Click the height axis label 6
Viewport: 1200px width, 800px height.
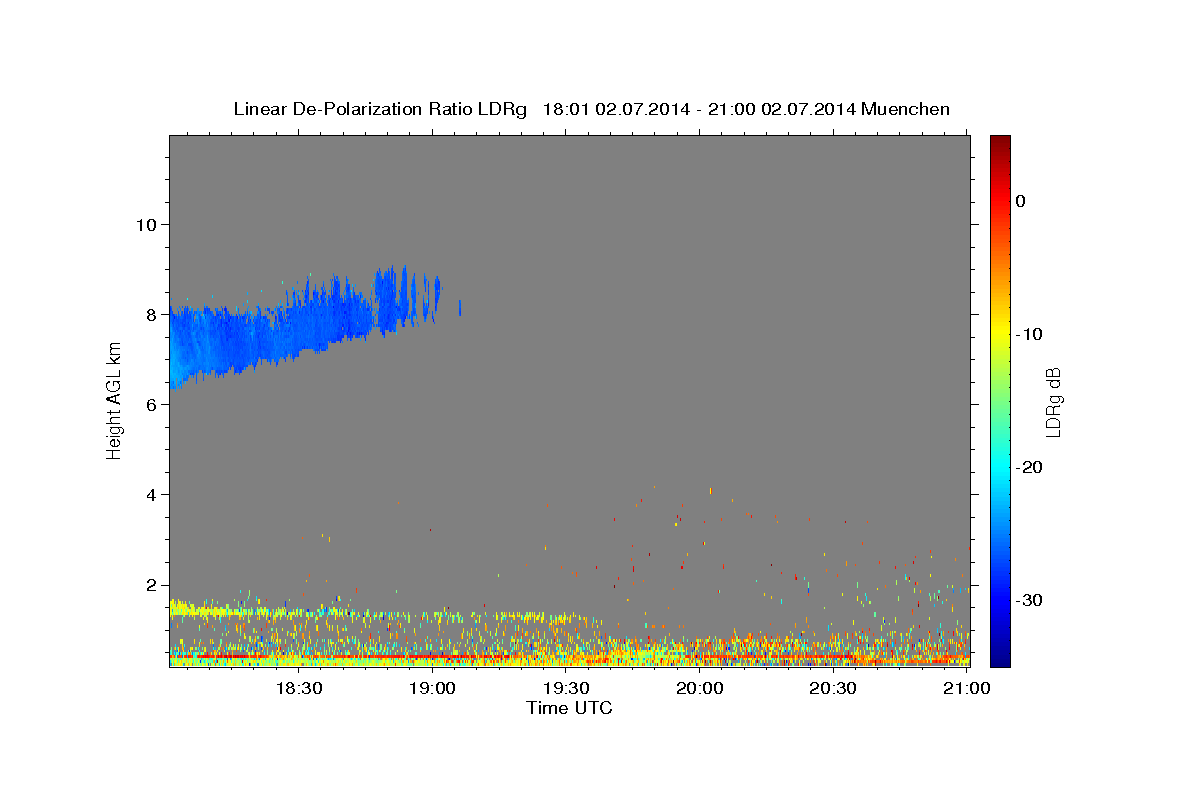150,404
